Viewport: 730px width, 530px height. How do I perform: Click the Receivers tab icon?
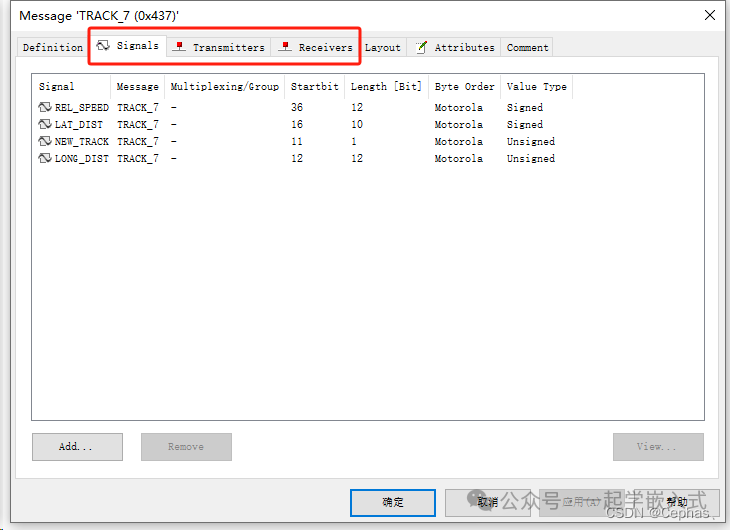(x=285, y=47)
